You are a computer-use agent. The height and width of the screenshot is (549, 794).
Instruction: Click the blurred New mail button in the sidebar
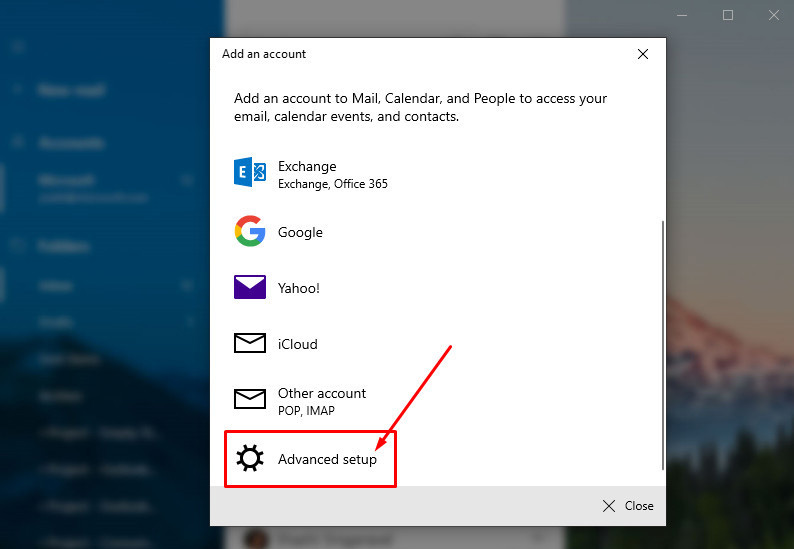click(71, 90)
